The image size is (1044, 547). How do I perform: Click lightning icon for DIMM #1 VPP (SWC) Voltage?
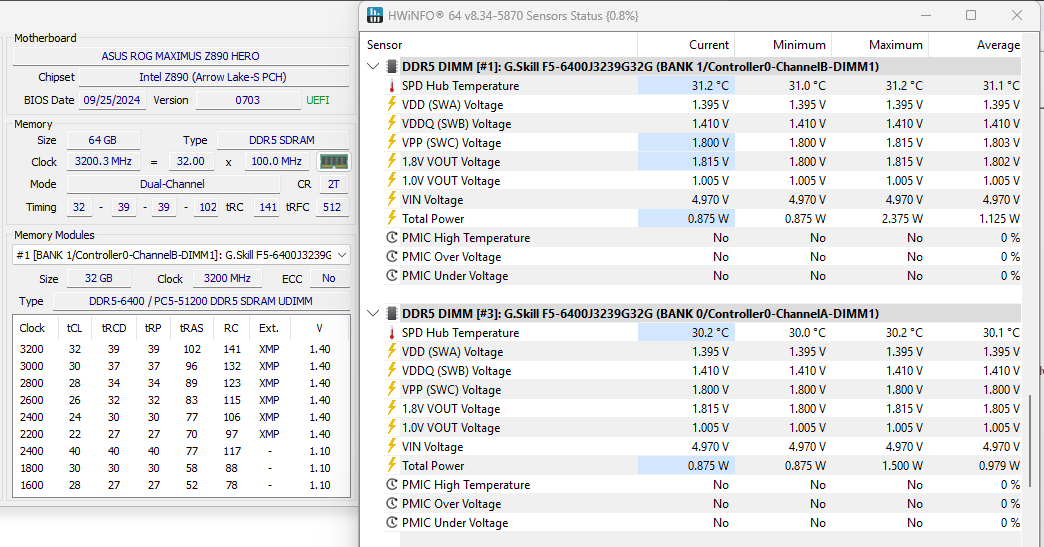click(392, 142)
